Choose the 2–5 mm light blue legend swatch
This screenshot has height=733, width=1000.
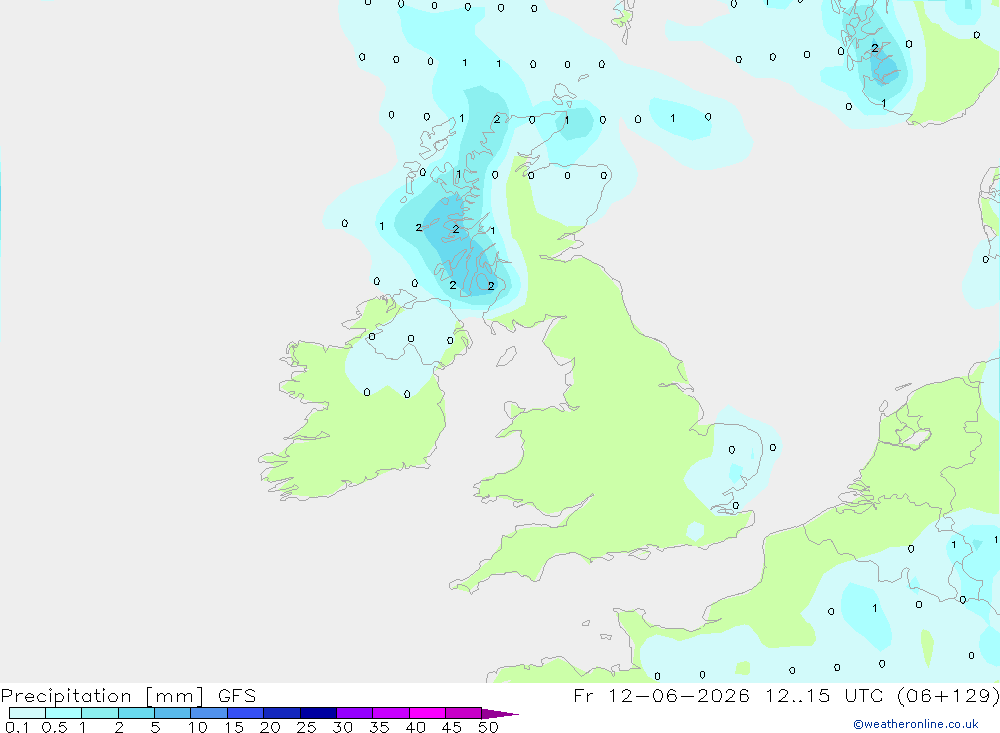coord(136,713)
